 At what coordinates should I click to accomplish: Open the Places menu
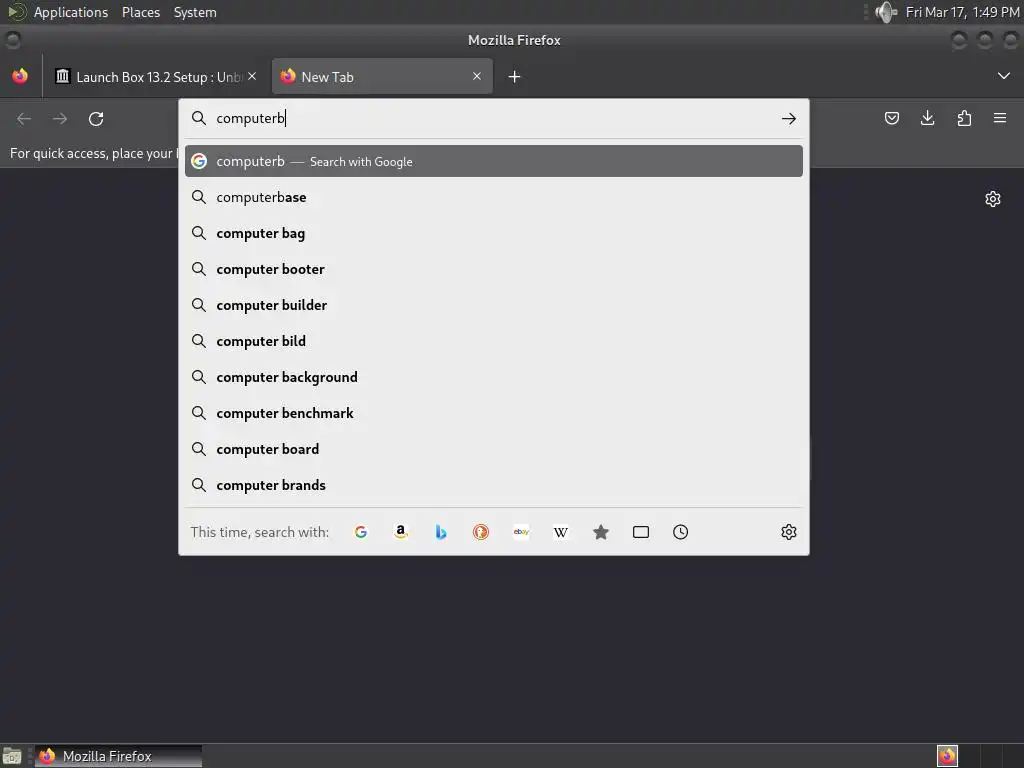pos(140,12)
